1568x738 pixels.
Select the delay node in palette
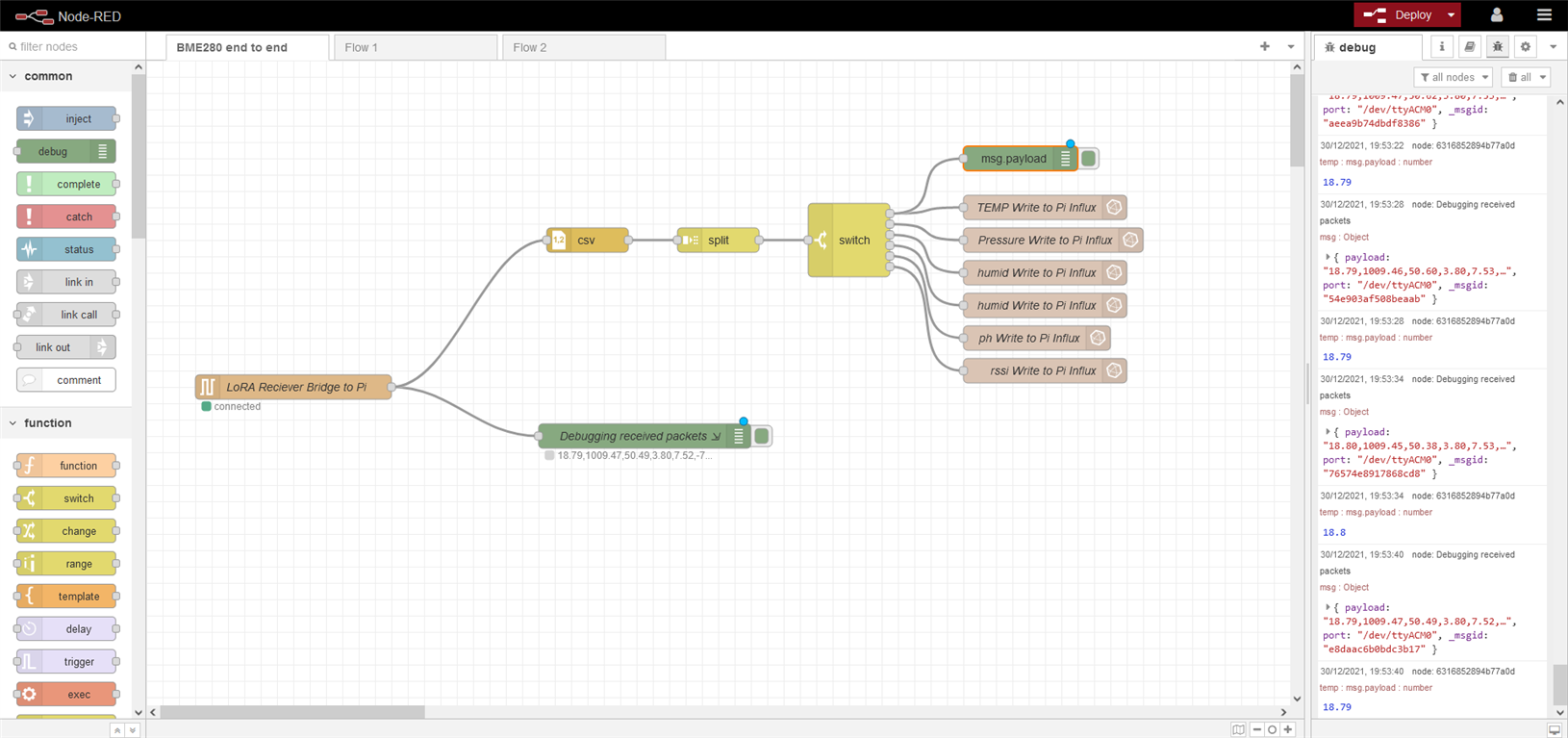click(x=66, y=629)
